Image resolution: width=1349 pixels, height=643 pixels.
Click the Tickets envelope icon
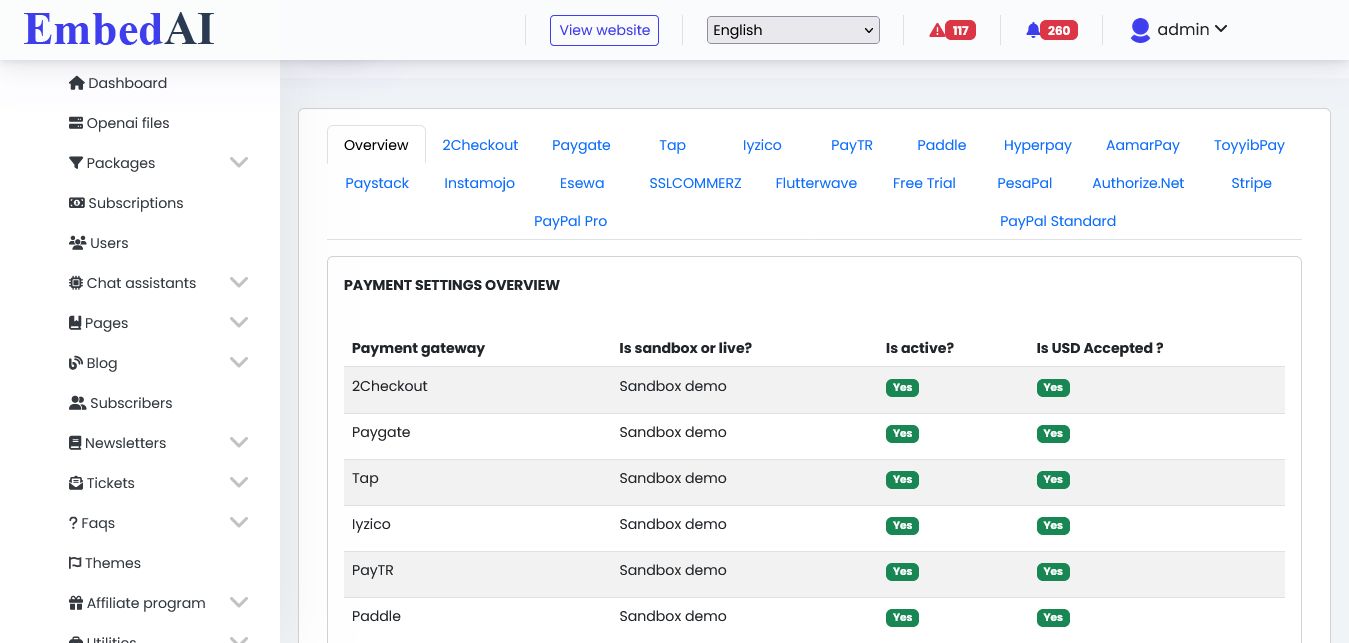coord(75,483)
